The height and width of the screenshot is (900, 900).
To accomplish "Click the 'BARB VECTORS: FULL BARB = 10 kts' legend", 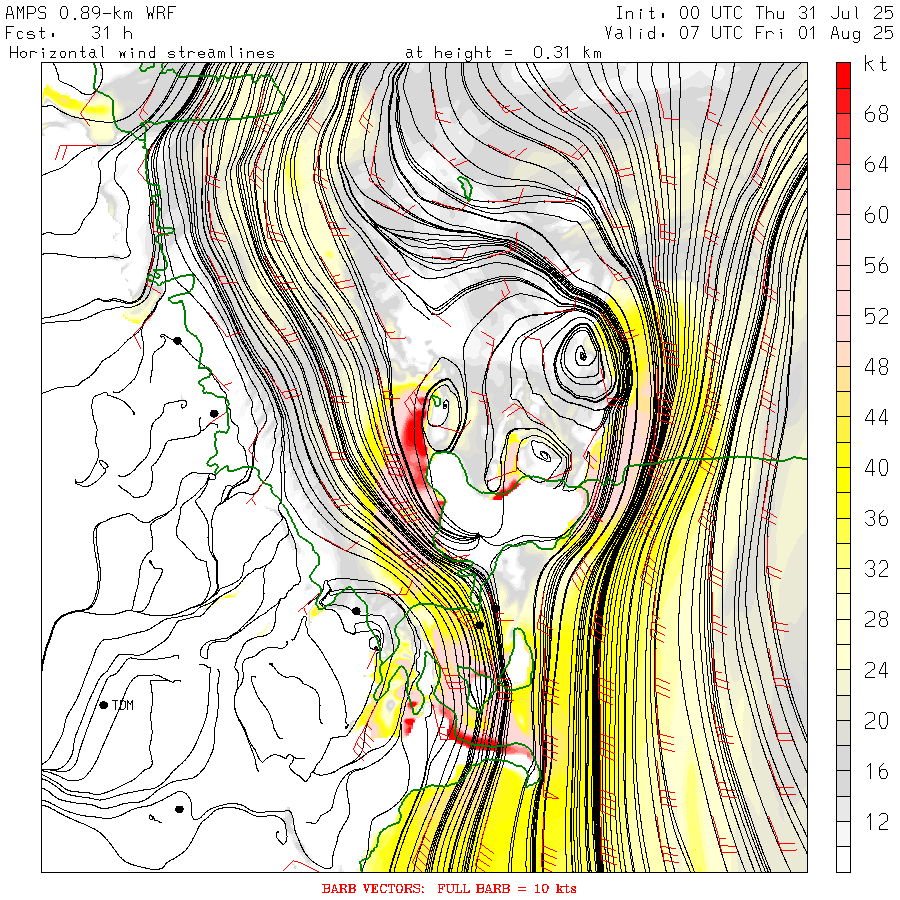I will coord(449,889).
